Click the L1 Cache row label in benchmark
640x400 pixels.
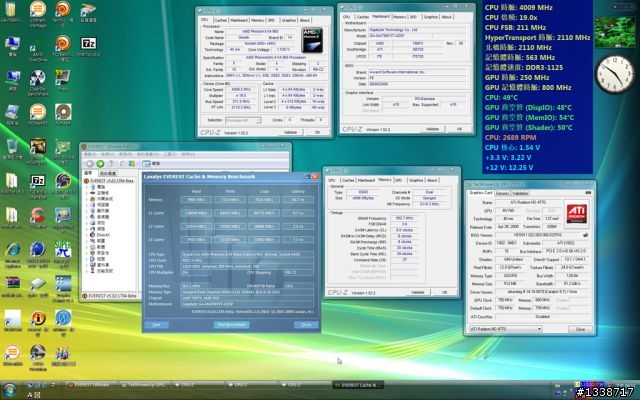(156, 213)
